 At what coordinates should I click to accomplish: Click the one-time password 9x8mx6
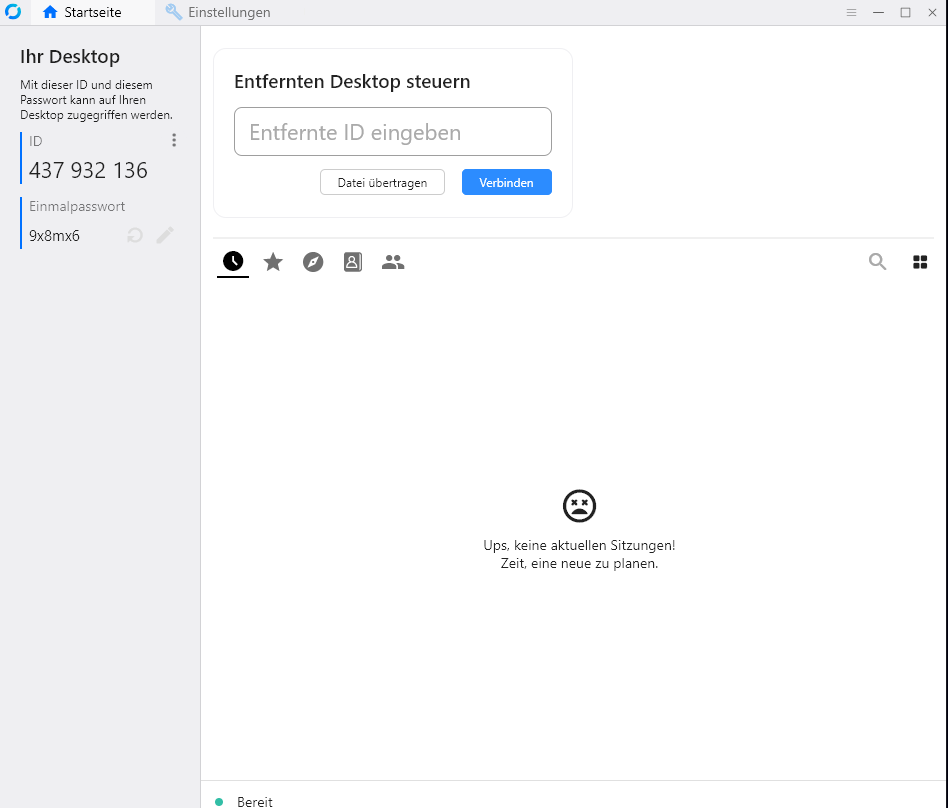click(x=54, y=236)
